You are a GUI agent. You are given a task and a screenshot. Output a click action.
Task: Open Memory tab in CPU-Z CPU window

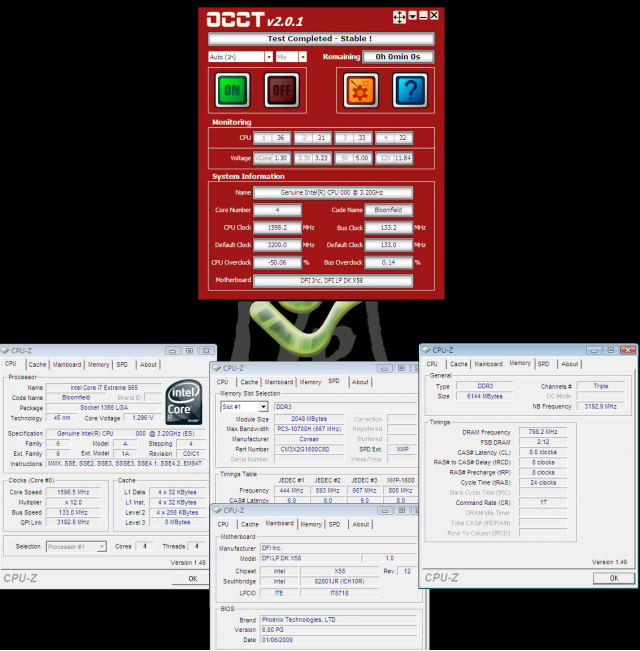click(98, 365)
